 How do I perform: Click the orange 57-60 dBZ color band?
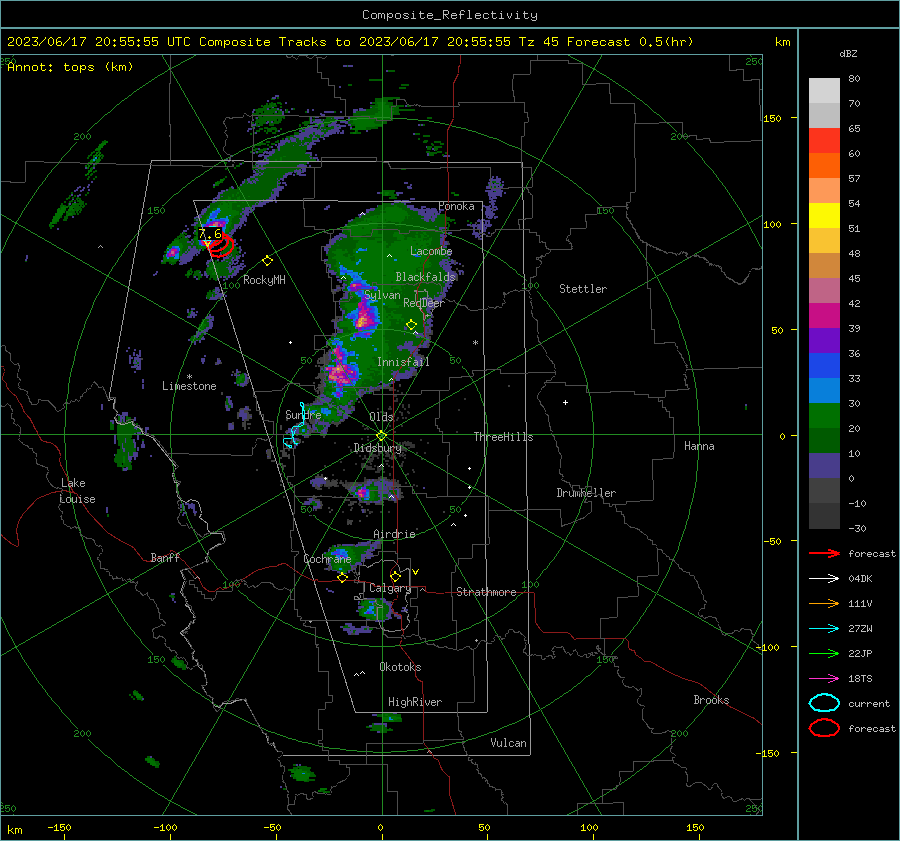(x=824, y=166)
